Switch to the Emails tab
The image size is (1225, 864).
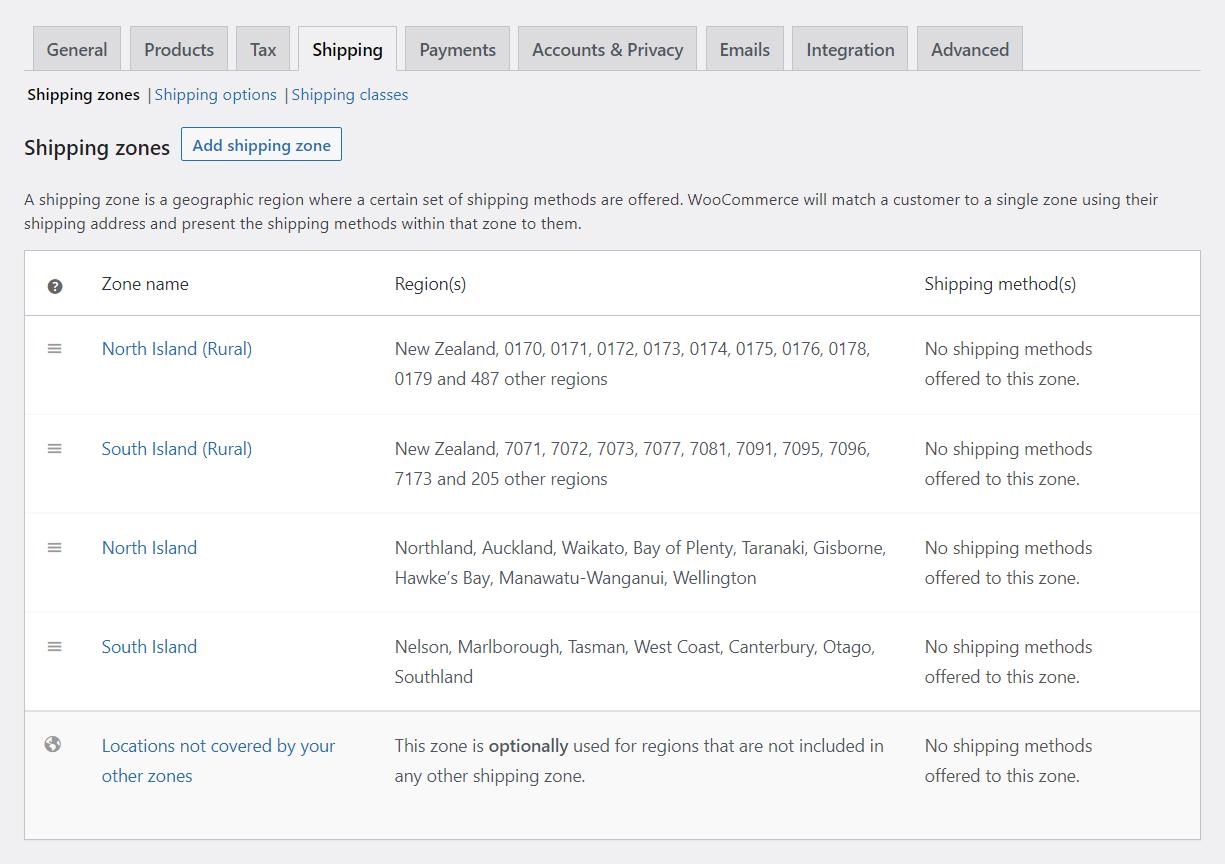click(744, 50)
